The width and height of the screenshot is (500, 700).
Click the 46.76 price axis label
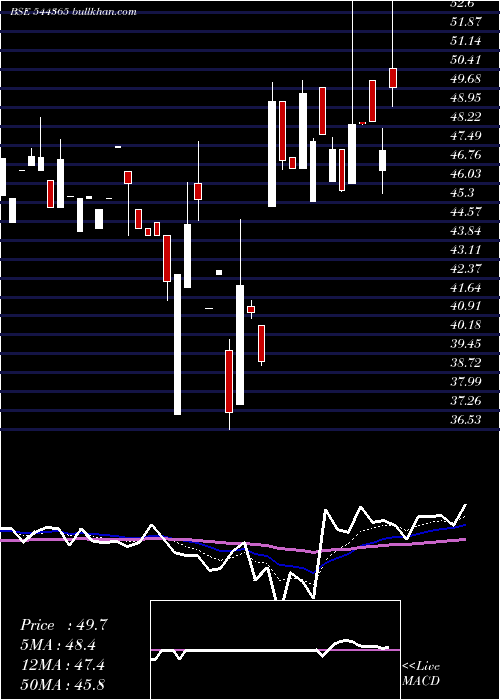point(465,155)
